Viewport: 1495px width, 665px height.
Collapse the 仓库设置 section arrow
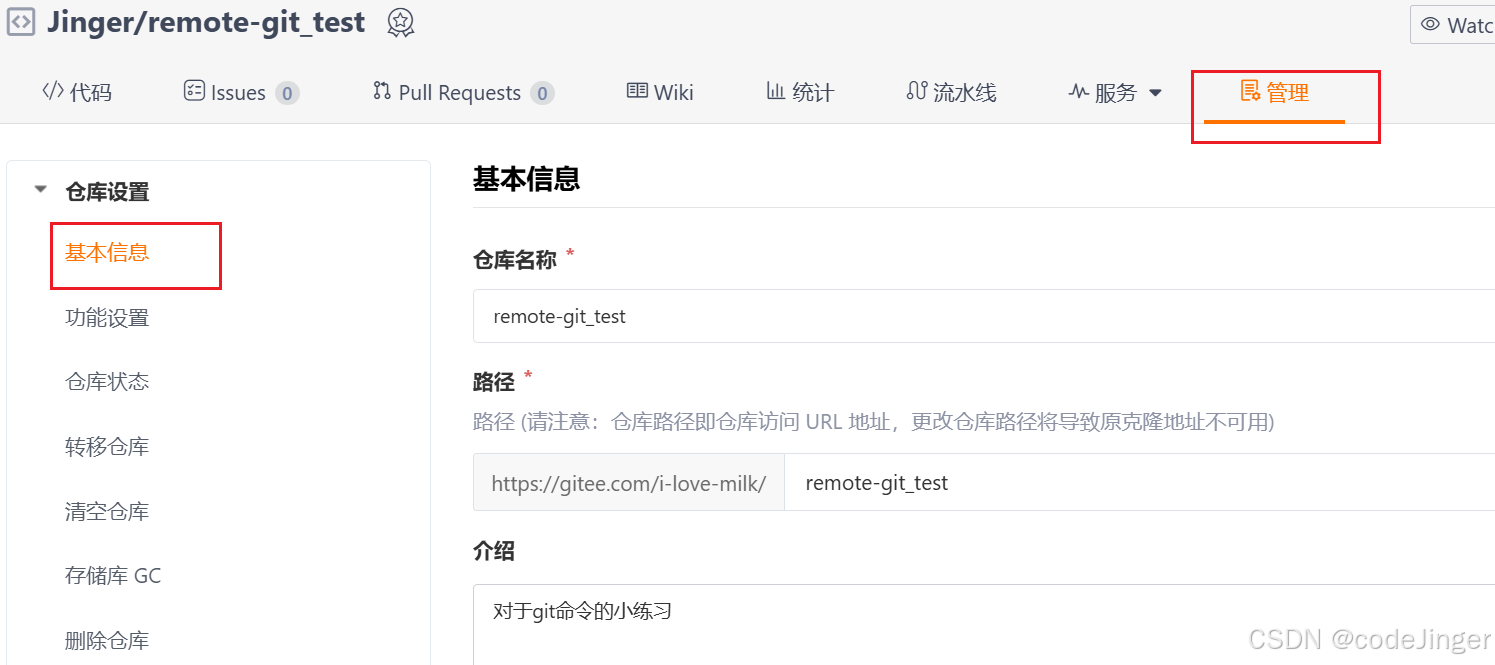40,189
